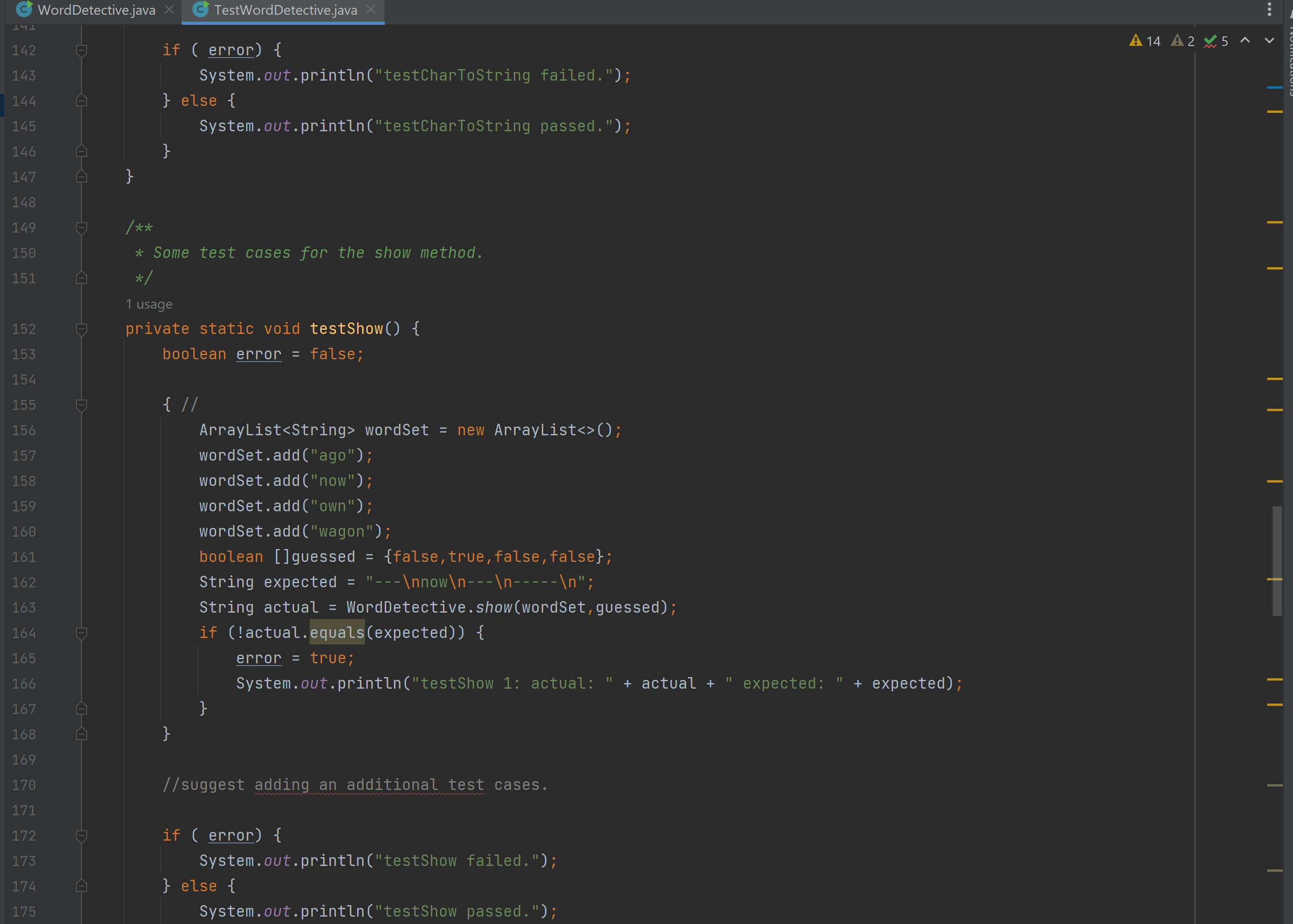
Task: Collapse the if block fold at line 164
Action: [82, 633]
